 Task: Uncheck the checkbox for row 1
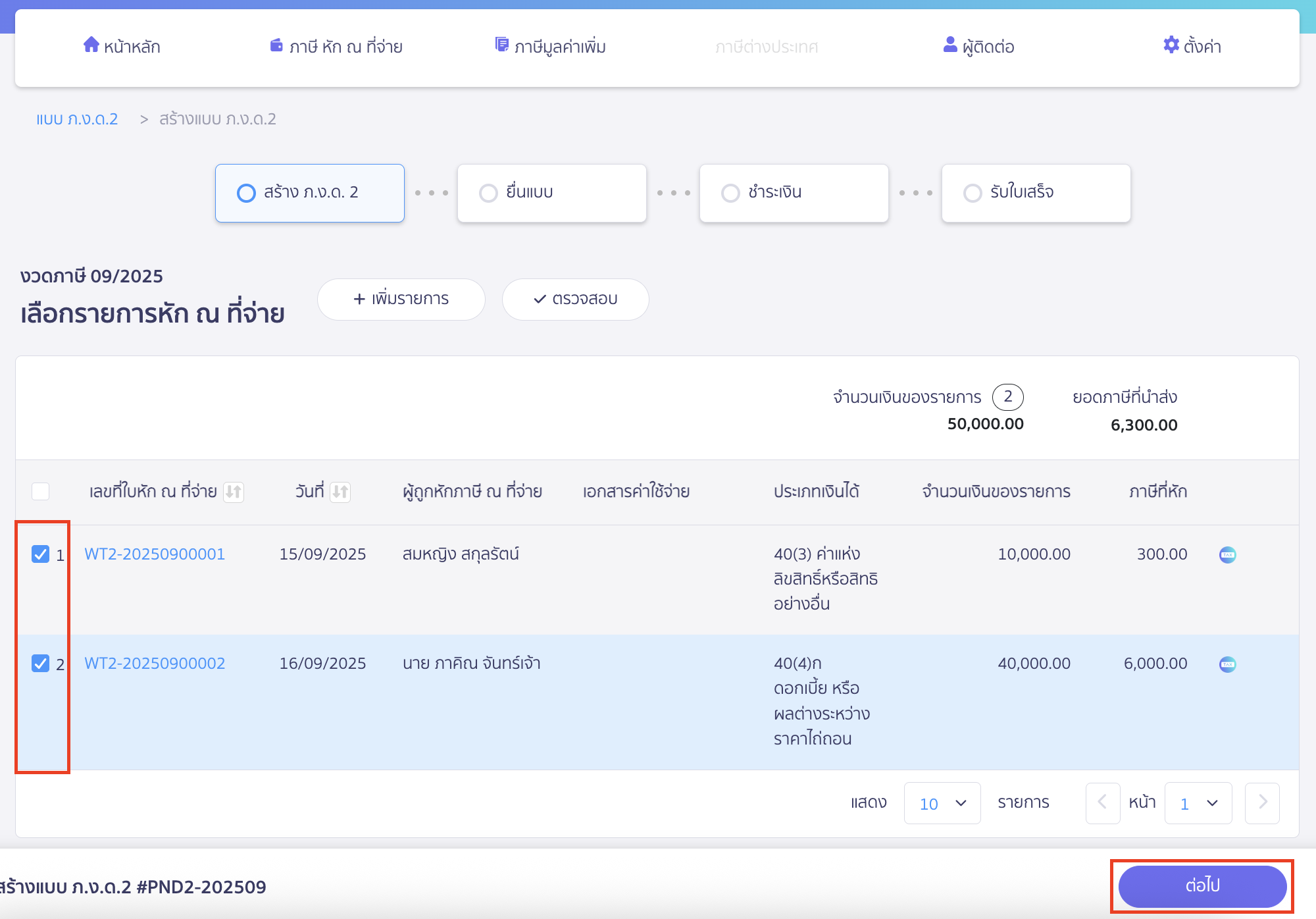[x=41, y=554]
